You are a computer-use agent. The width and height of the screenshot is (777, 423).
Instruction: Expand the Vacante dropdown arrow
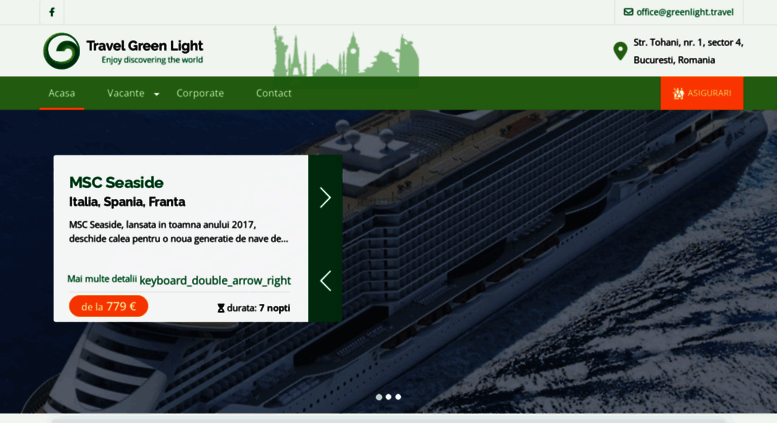click(157, 94)
